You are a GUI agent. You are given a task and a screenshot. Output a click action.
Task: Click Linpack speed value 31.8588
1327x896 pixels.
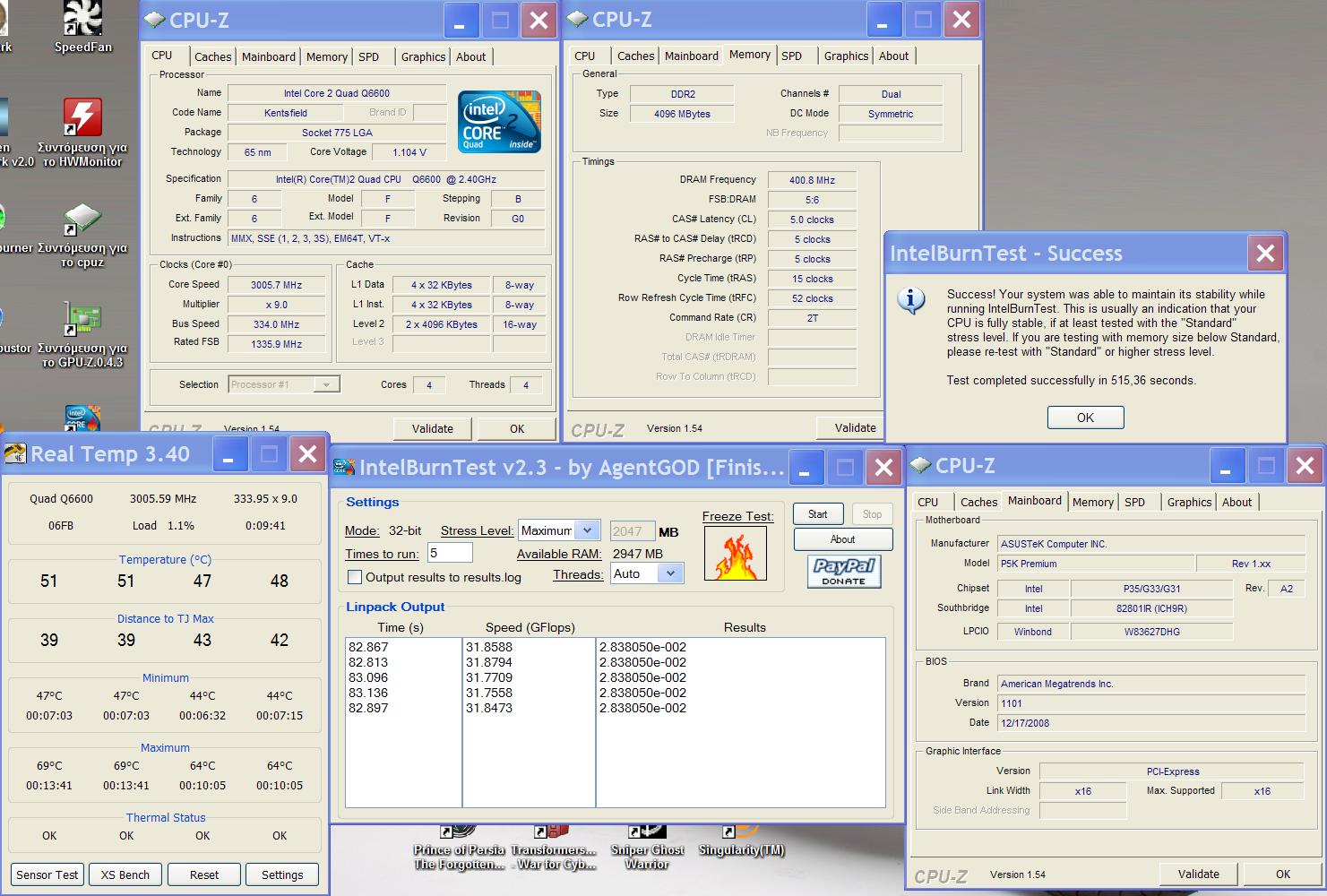point(489,647)
